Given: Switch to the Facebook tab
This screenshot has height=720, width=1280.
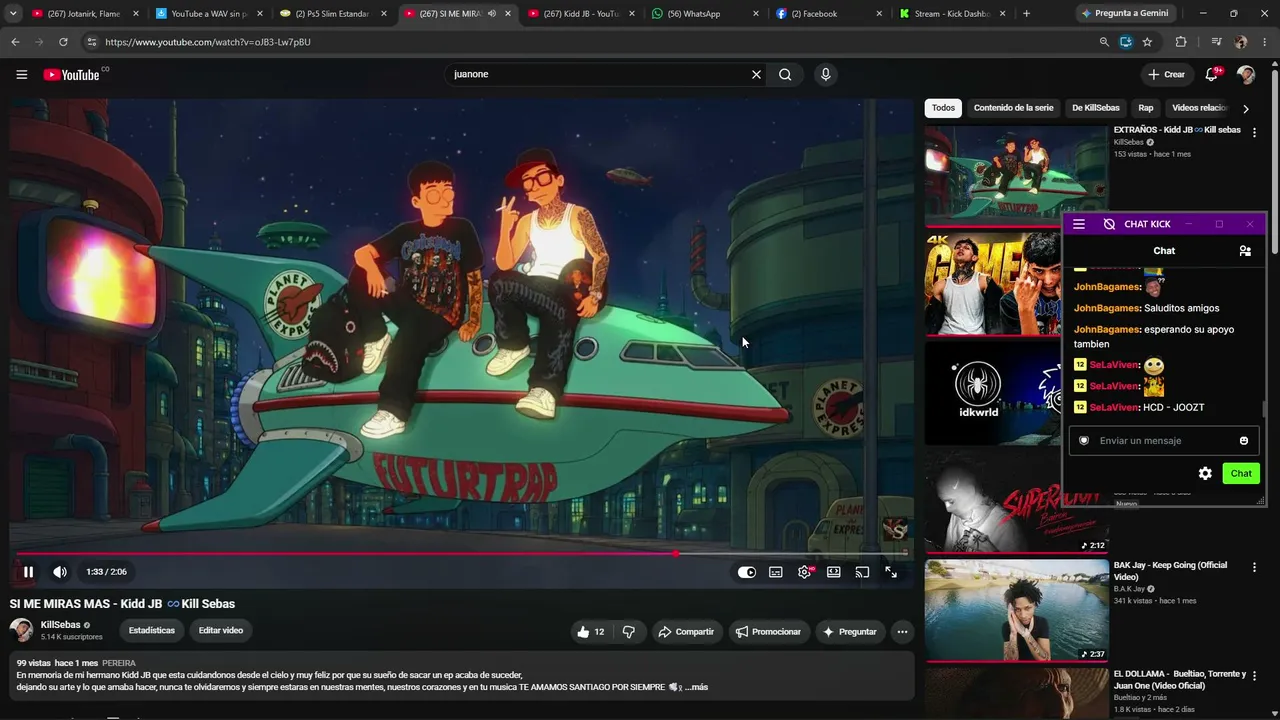Looking at the screenshot, I should 829,14.
